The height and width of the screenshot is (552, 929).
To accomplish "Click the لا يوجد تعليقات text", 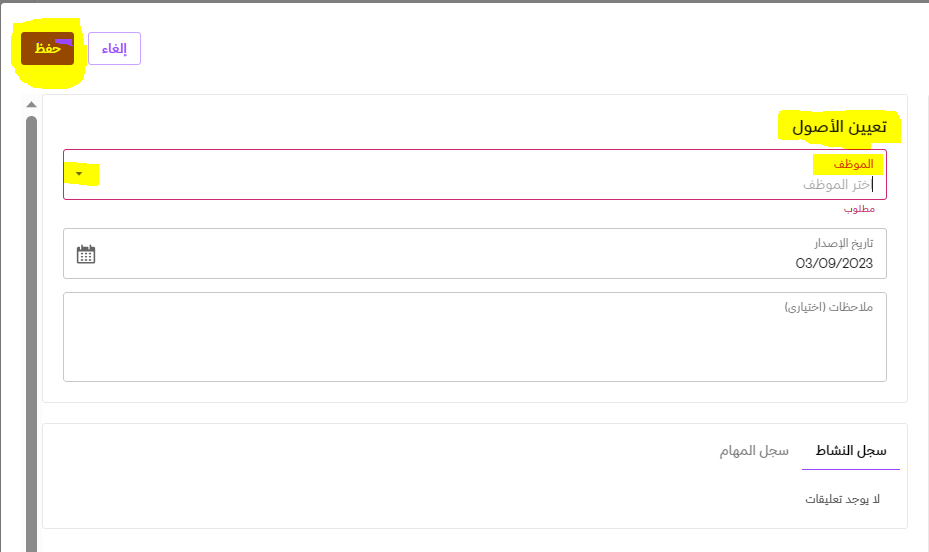I will click(842, 498).
